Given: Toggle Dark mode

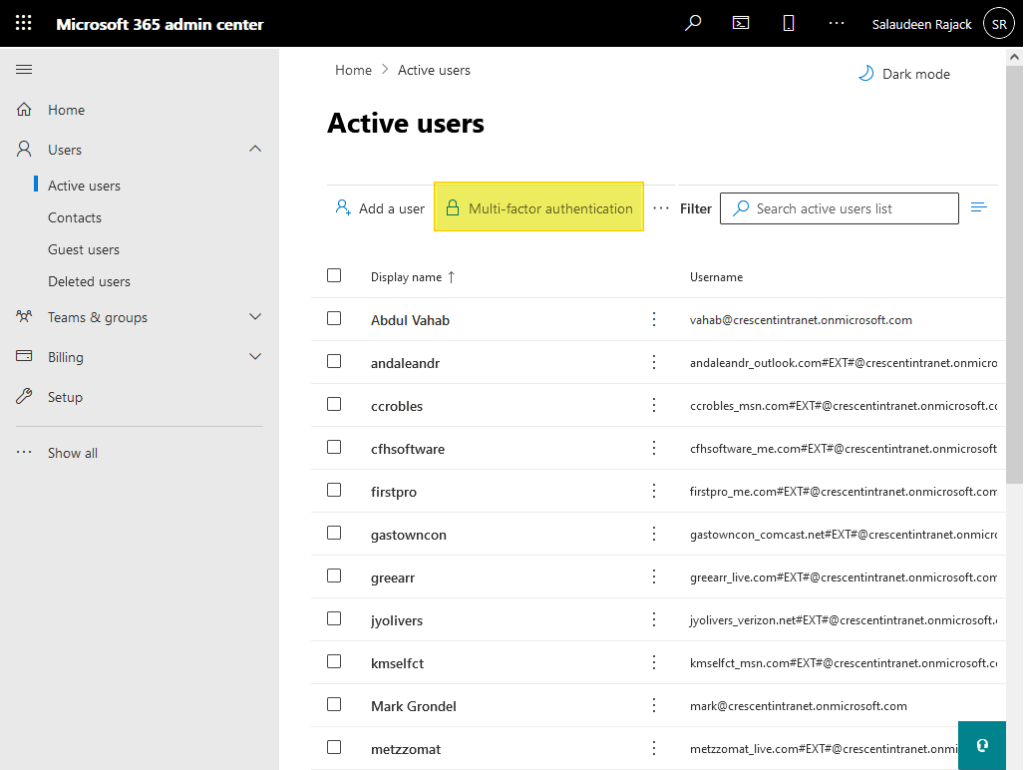Looking at the screenshot, I should coord(904,74).
